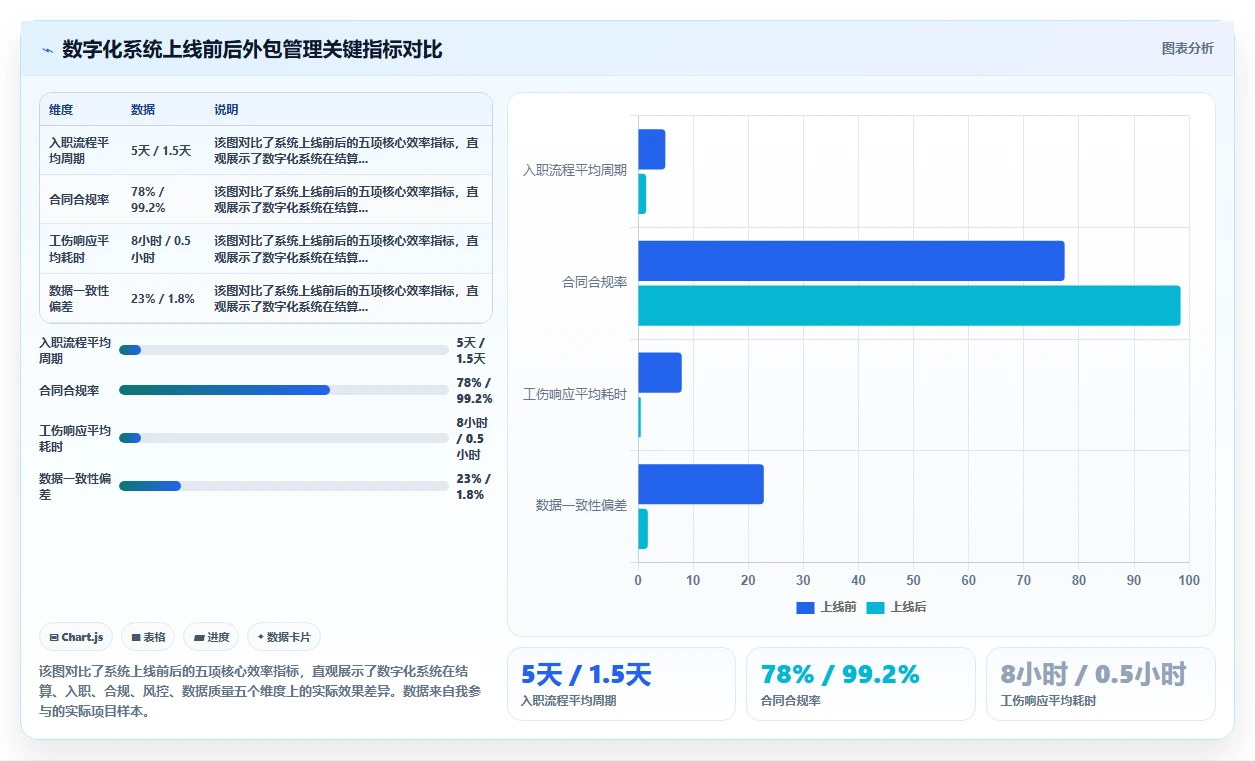Select the 进度 tag button
The height and width of the screenshot is (761, 1255).
(211, 637)
